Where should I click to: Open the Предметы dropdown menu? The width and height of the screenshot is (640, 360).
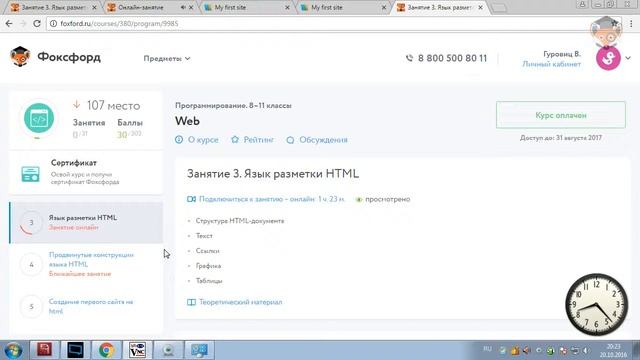pyautogui.click(x=167, y=58)
